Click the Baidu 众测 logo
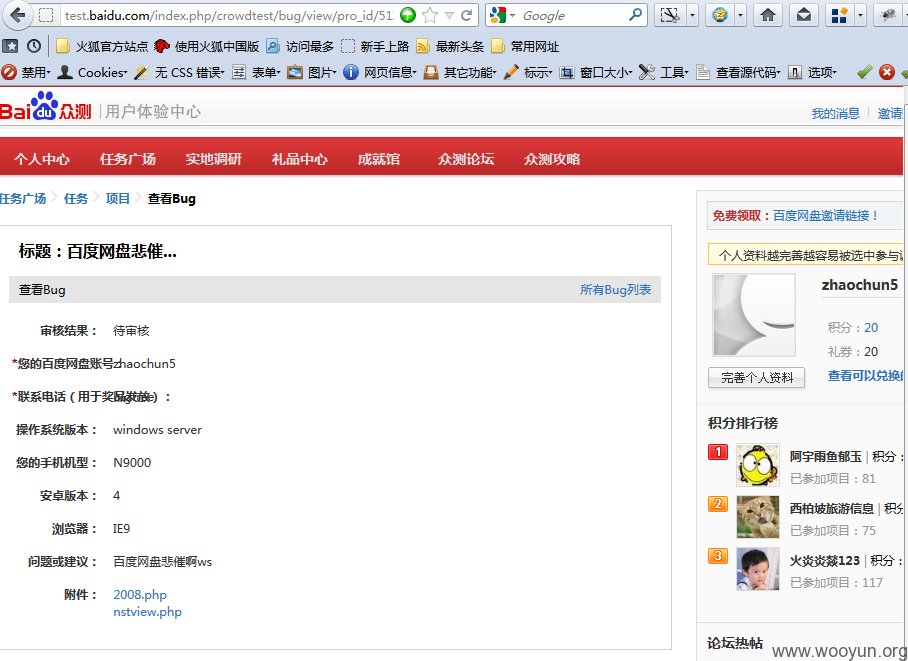This screenshot has height=661, width=908. pyautogui.click(x=46, y=107)
